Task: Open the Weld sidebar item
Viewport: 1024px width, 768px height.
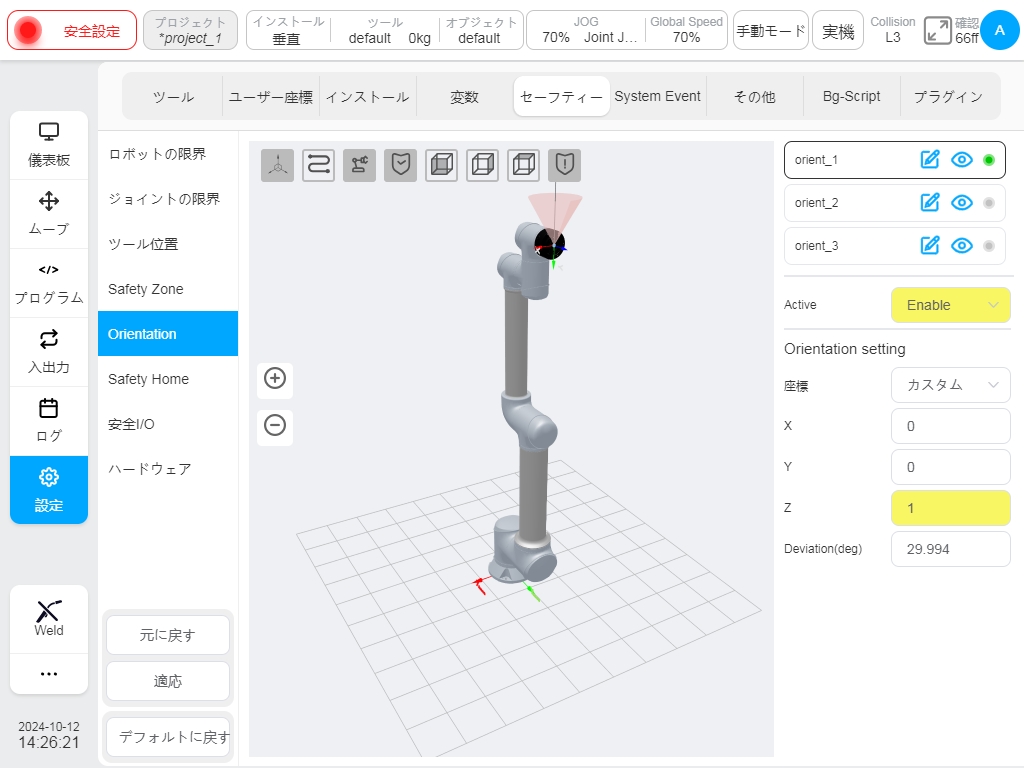Action: pos(49,619)
